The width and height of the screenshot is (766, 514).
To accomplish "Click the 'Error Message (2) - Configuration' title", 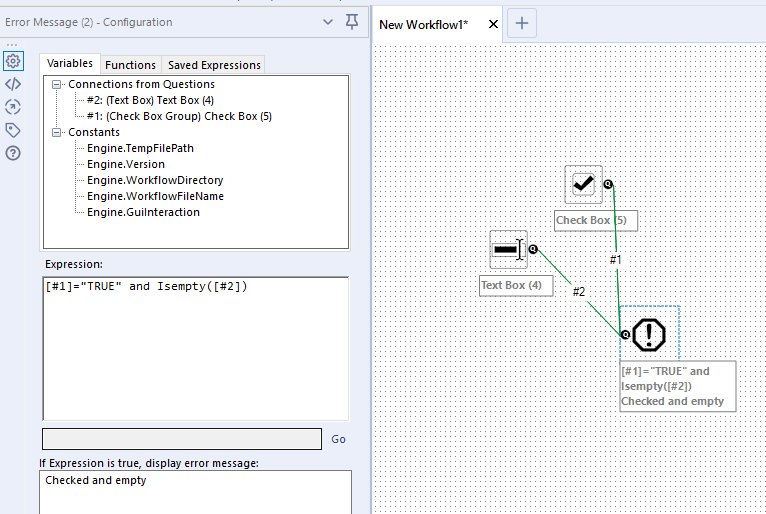I will (88, 22).
